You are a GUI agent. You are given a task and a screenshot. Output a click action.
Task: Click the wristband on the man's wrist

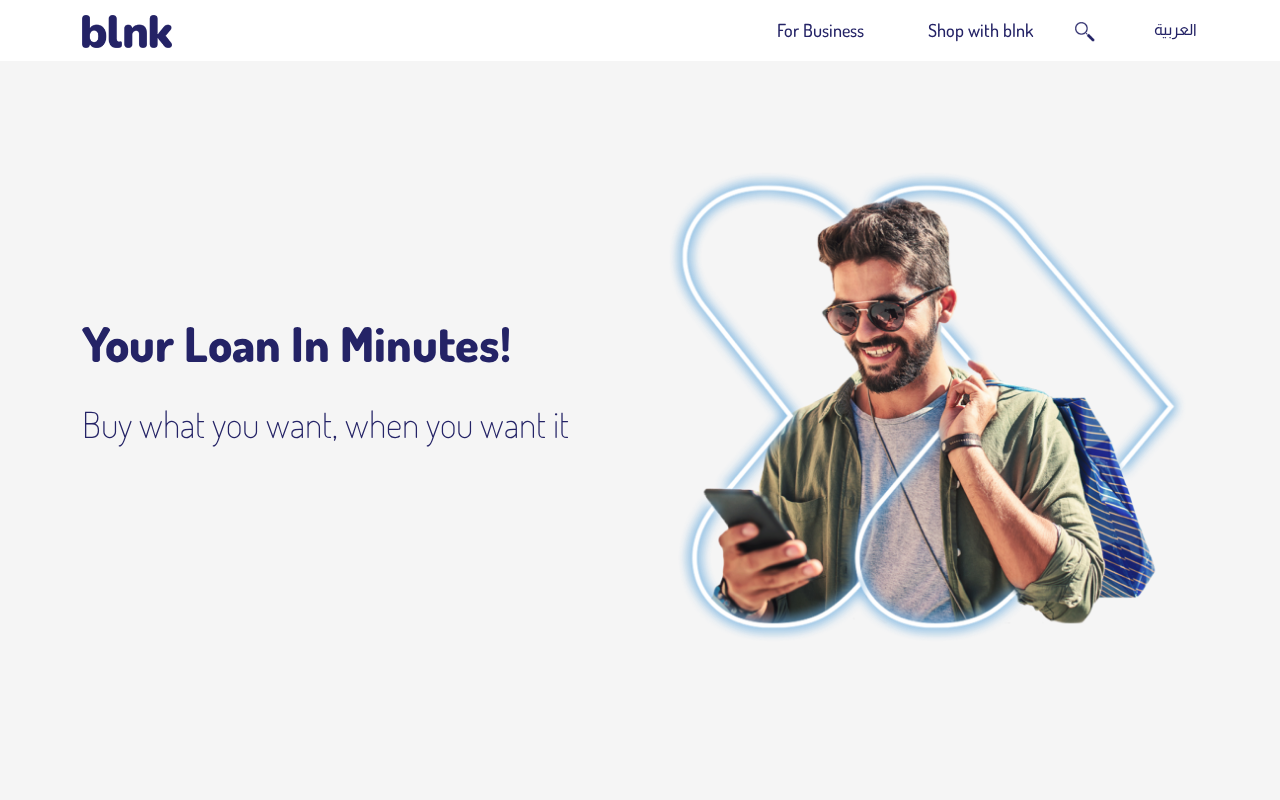pyautogui.click(x=962, y=441)
